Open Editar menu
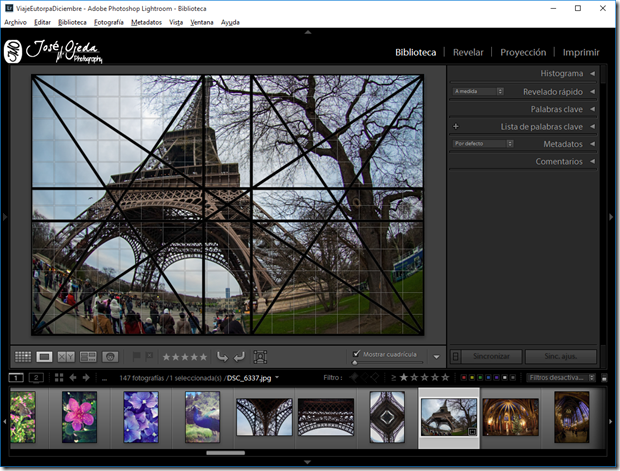This screenshot has height=471, width=620. [x=42, y=22]
